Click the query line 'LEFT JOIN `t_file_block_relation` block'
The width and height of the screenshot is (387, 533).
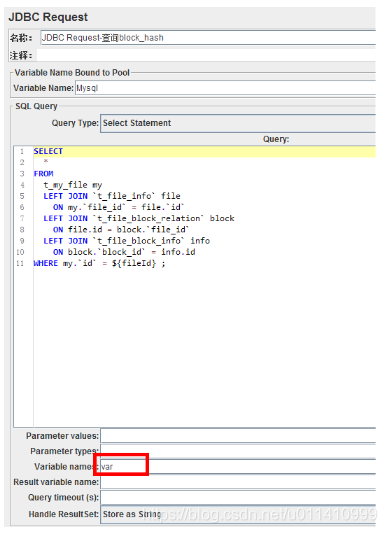[139, 219]
